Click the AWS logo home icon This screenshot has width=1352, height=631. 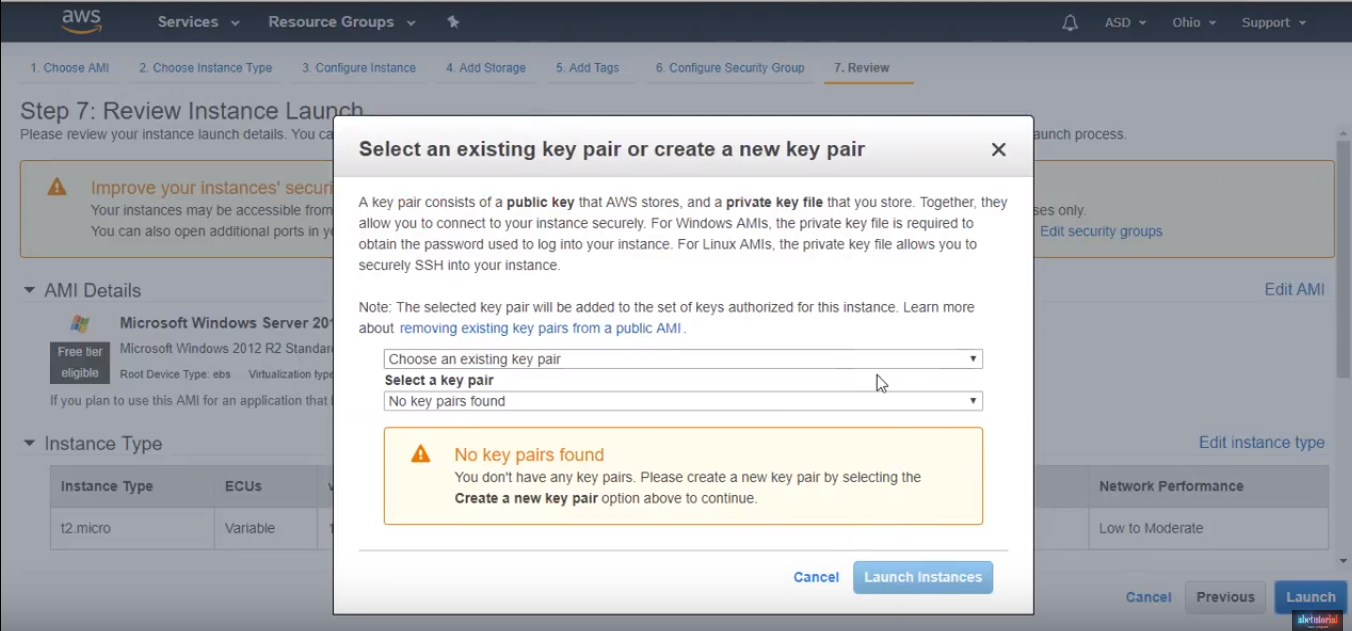point(82,21)
